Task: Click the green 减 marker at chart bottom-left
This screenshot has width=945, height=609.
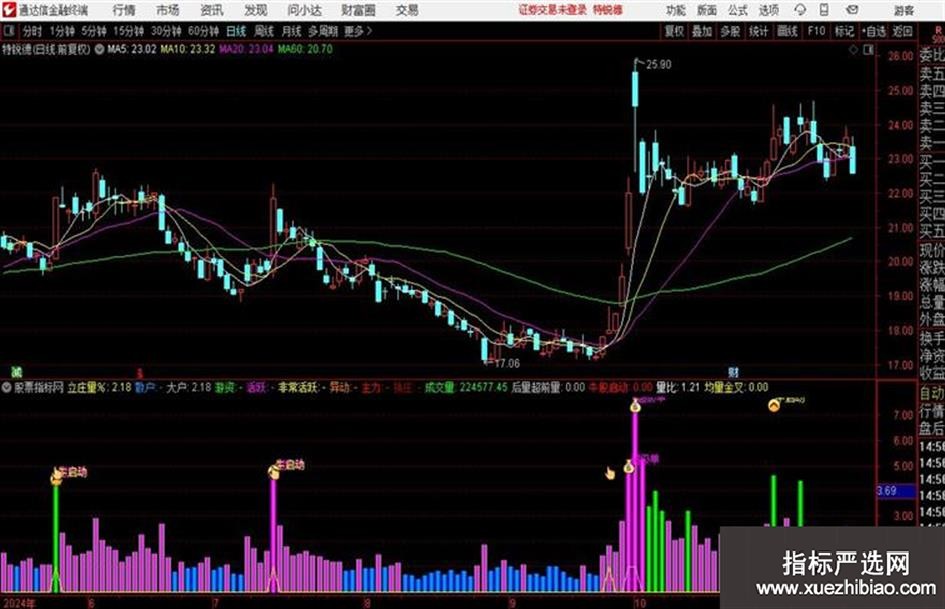Action: tap(16, 371)
